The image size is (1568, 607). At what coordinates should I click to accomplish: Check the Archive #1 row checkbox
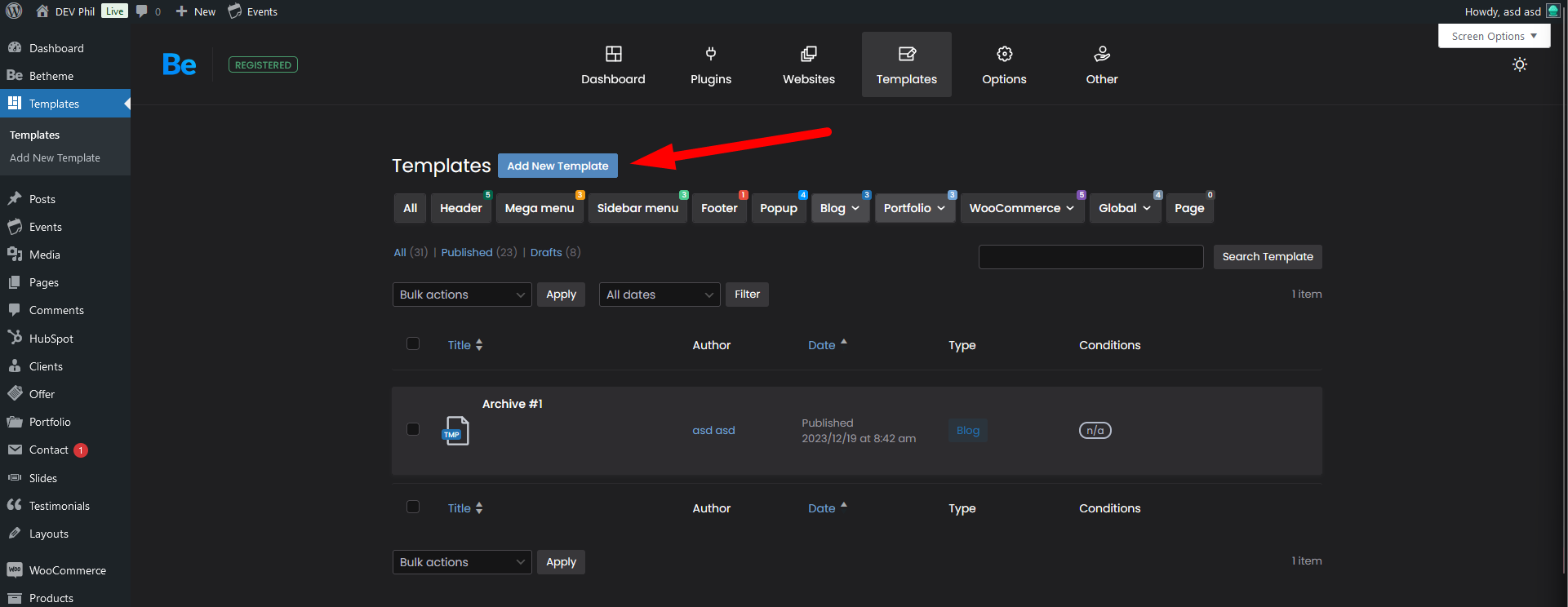pos(413,429)
